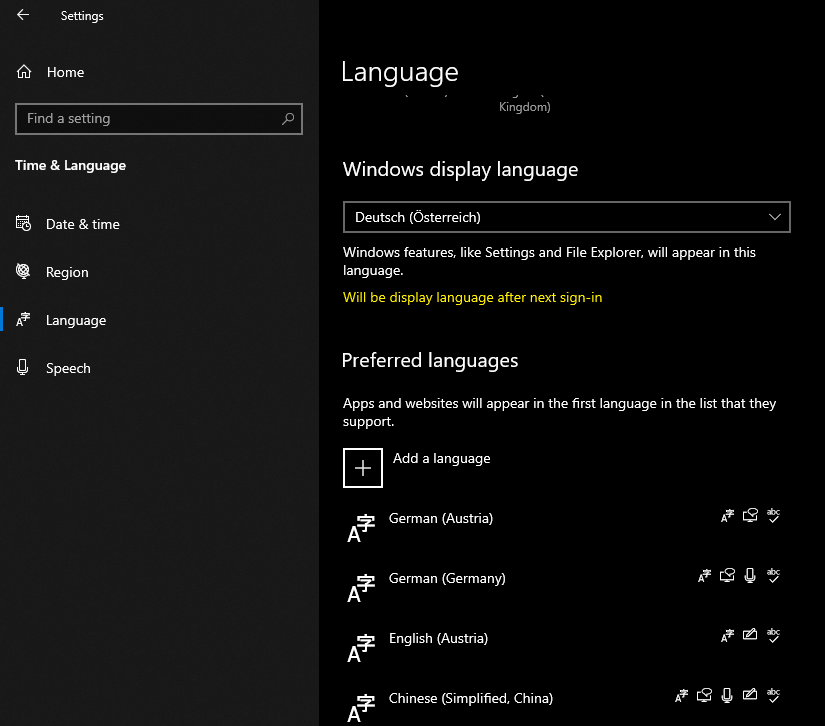Click German (Austria) spell-check abc icon

(x=773, y=516)
